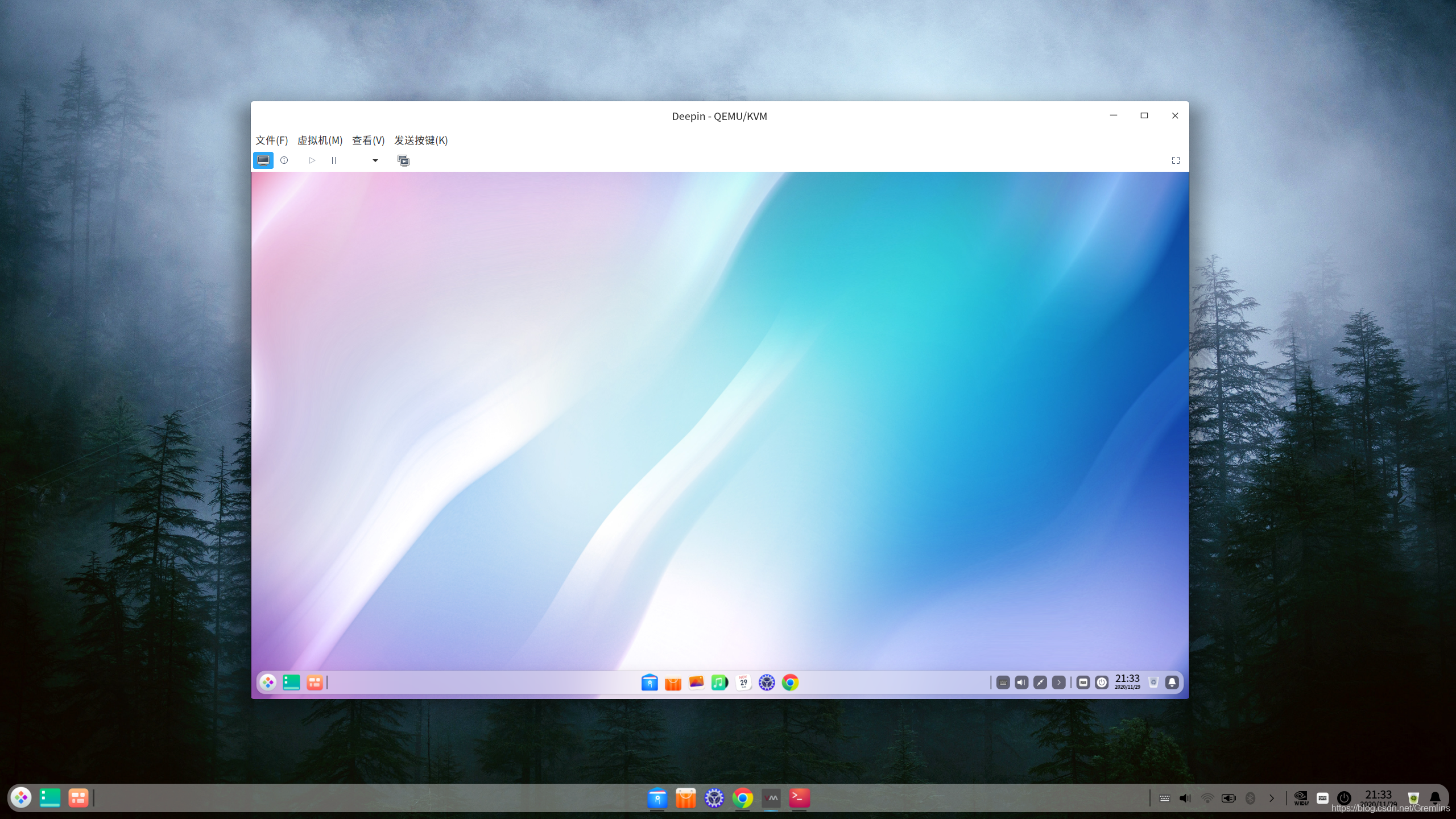1456x819 pixels.
Task: Launch Chrome inside the guest dock
Action: [x=790, y=682]
